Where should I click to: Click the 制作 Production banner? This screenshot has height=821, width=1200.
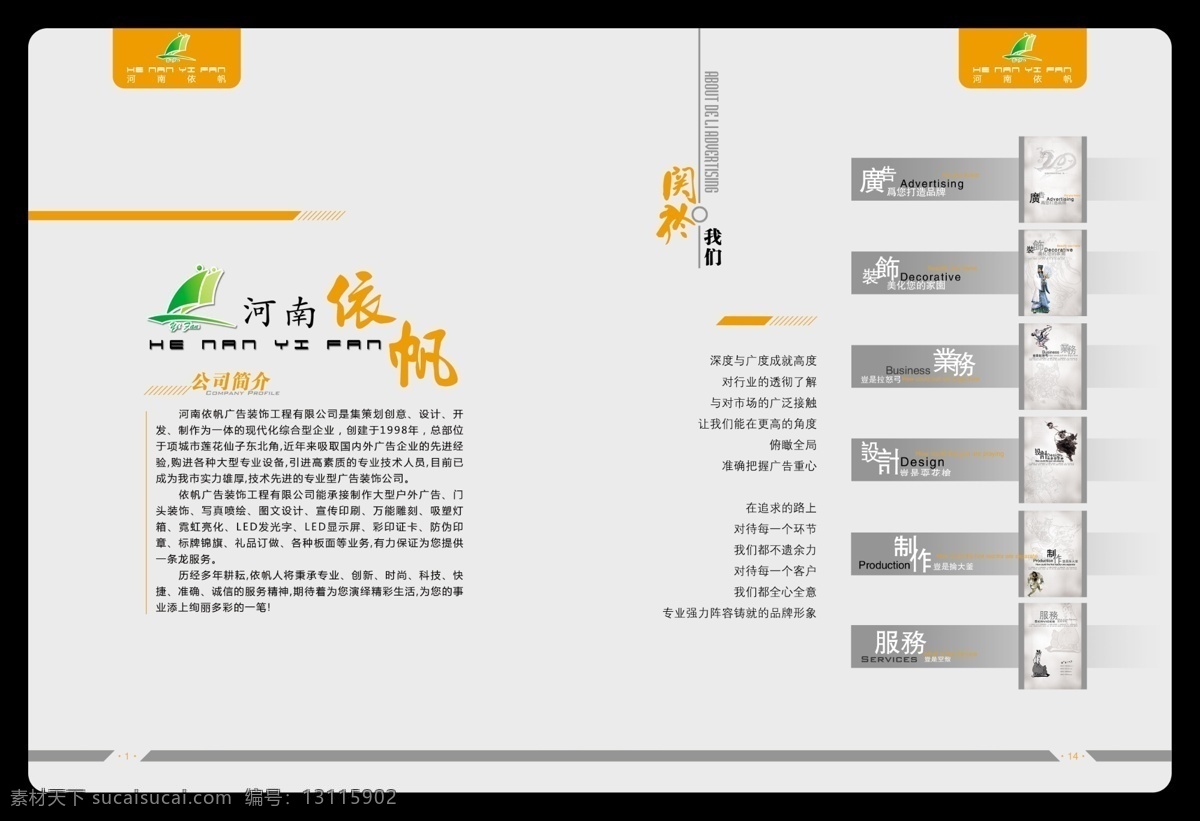pos(935,554)
